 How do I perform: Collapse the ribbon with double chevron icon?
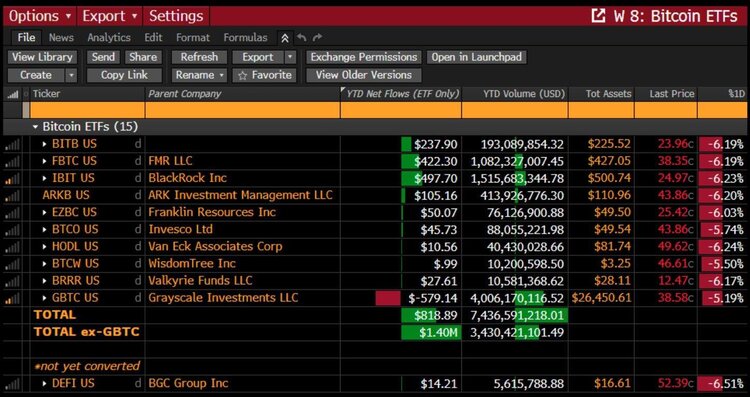285,38
